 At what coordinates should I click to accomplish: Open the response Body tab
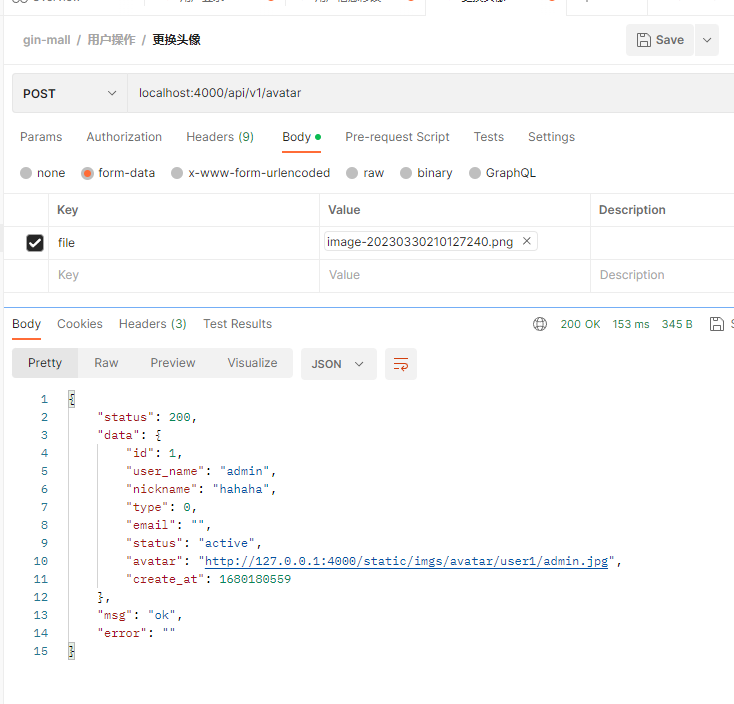point(27,324)
